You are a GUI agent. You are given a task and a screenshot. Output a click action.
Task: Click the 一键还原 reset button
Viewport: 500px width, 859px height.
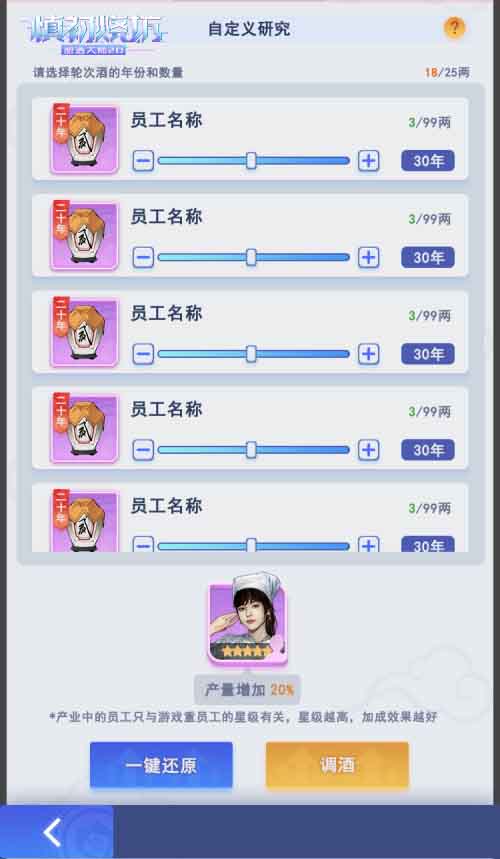(161, 765)
